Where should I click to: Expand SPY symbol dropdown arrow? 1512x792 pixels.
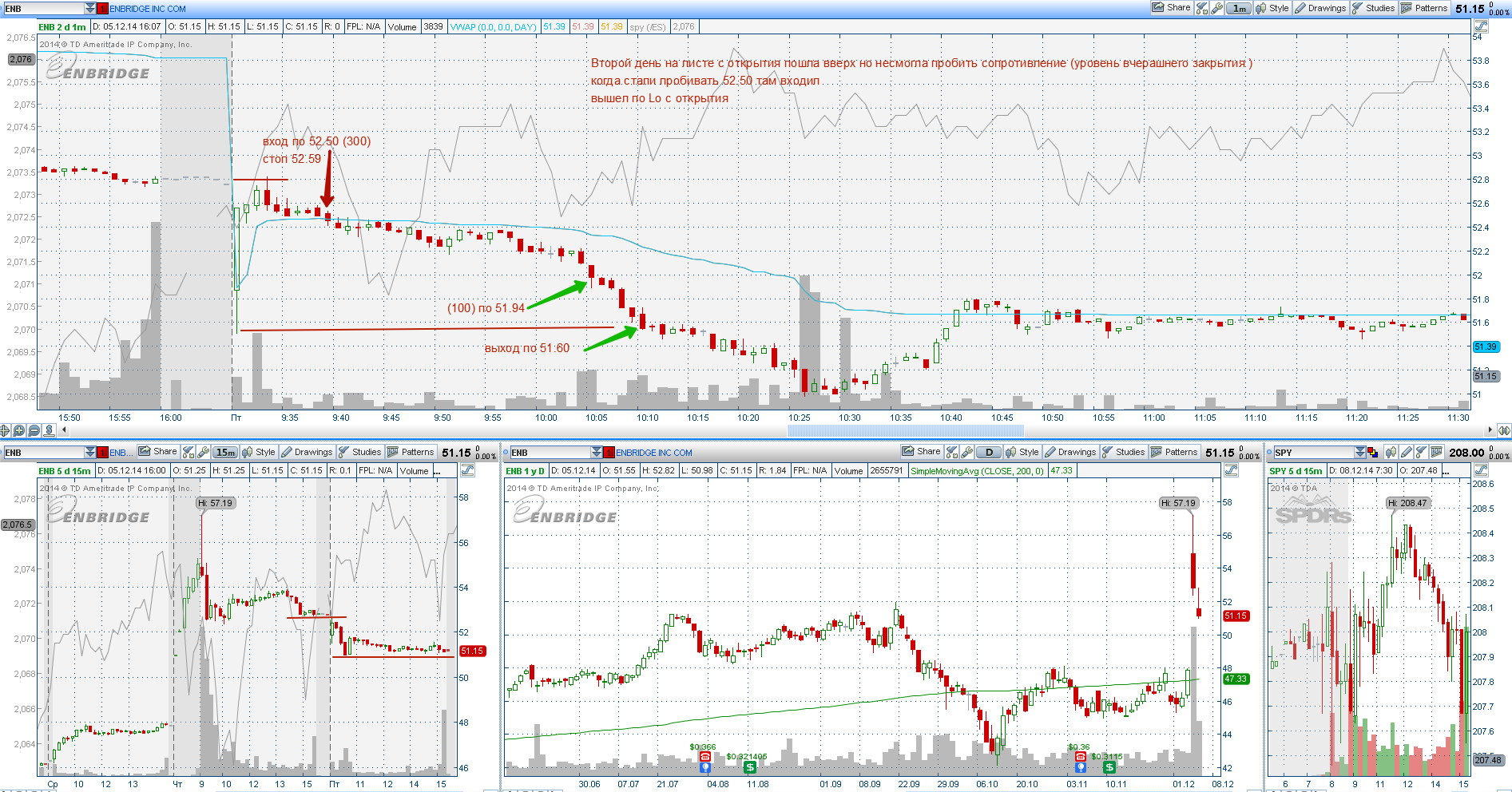[1360, 453]
